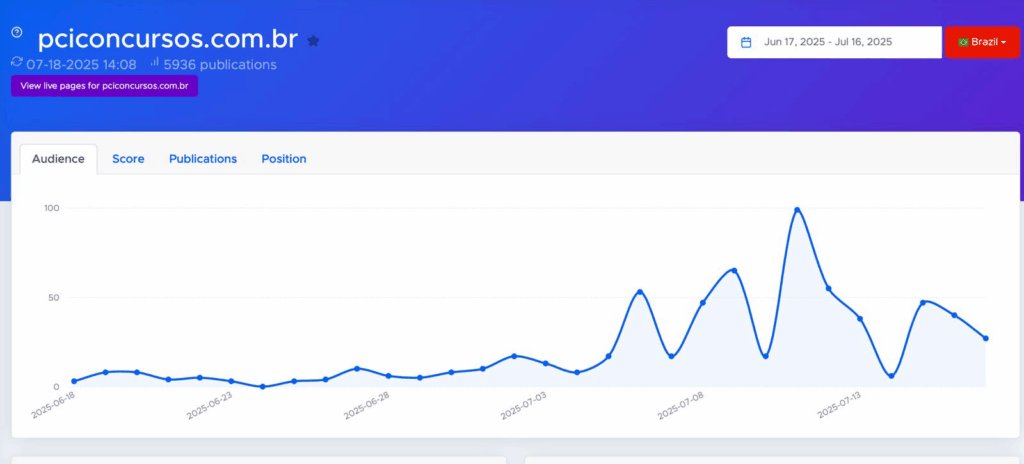
Task: Click the first data point at 2025-06-18
Action: pyautogui.click(x=73, y=381)
